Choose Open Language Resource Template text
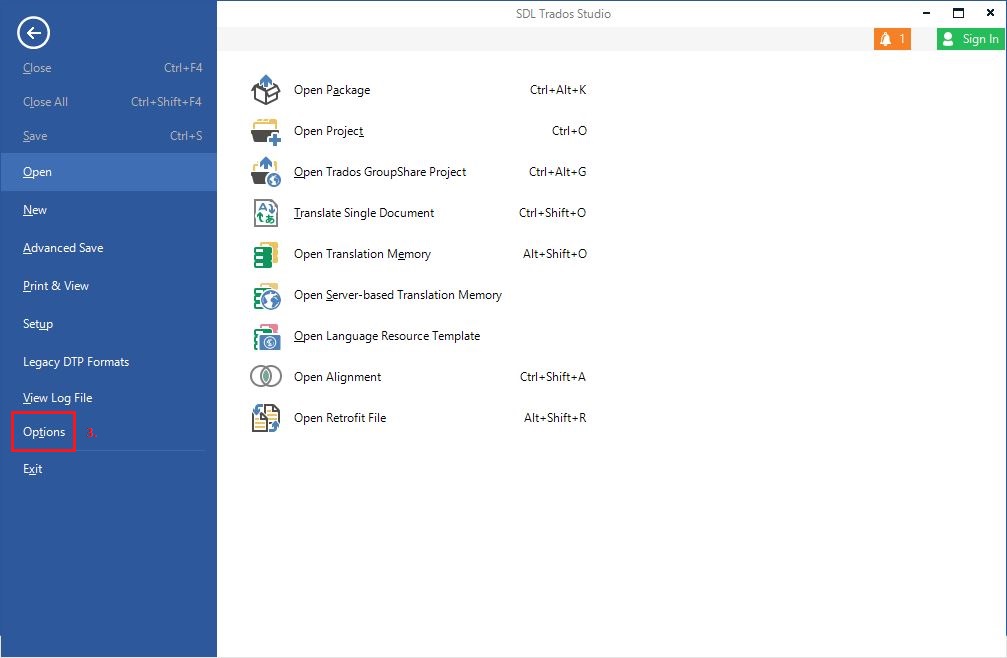Viewport: 1007px width, 658px height. coord(387,336)
